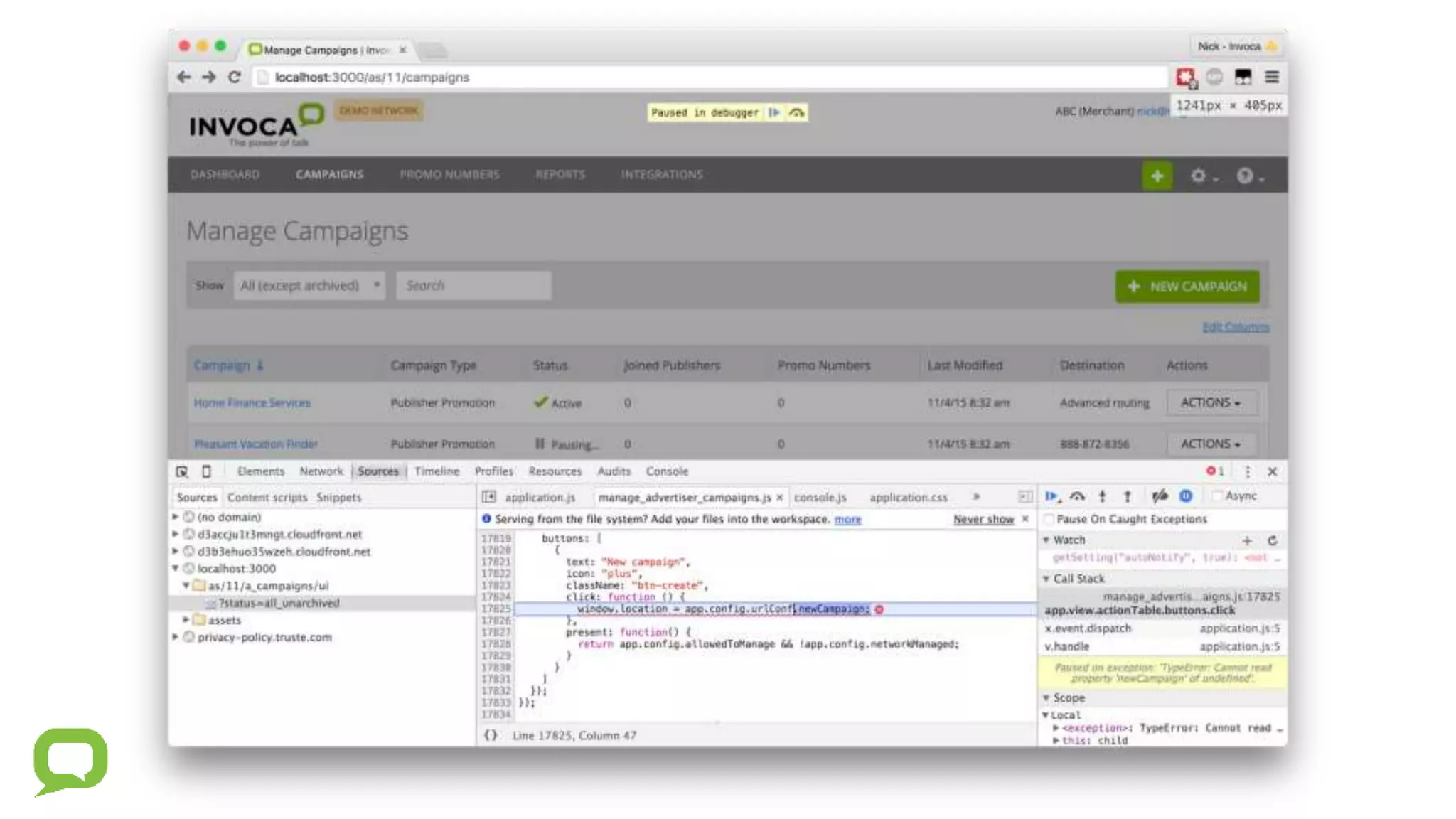Resume from the Paused in debugger overlay
Image resolution: width=1456 pixels, height=819 pixels.
774,112
